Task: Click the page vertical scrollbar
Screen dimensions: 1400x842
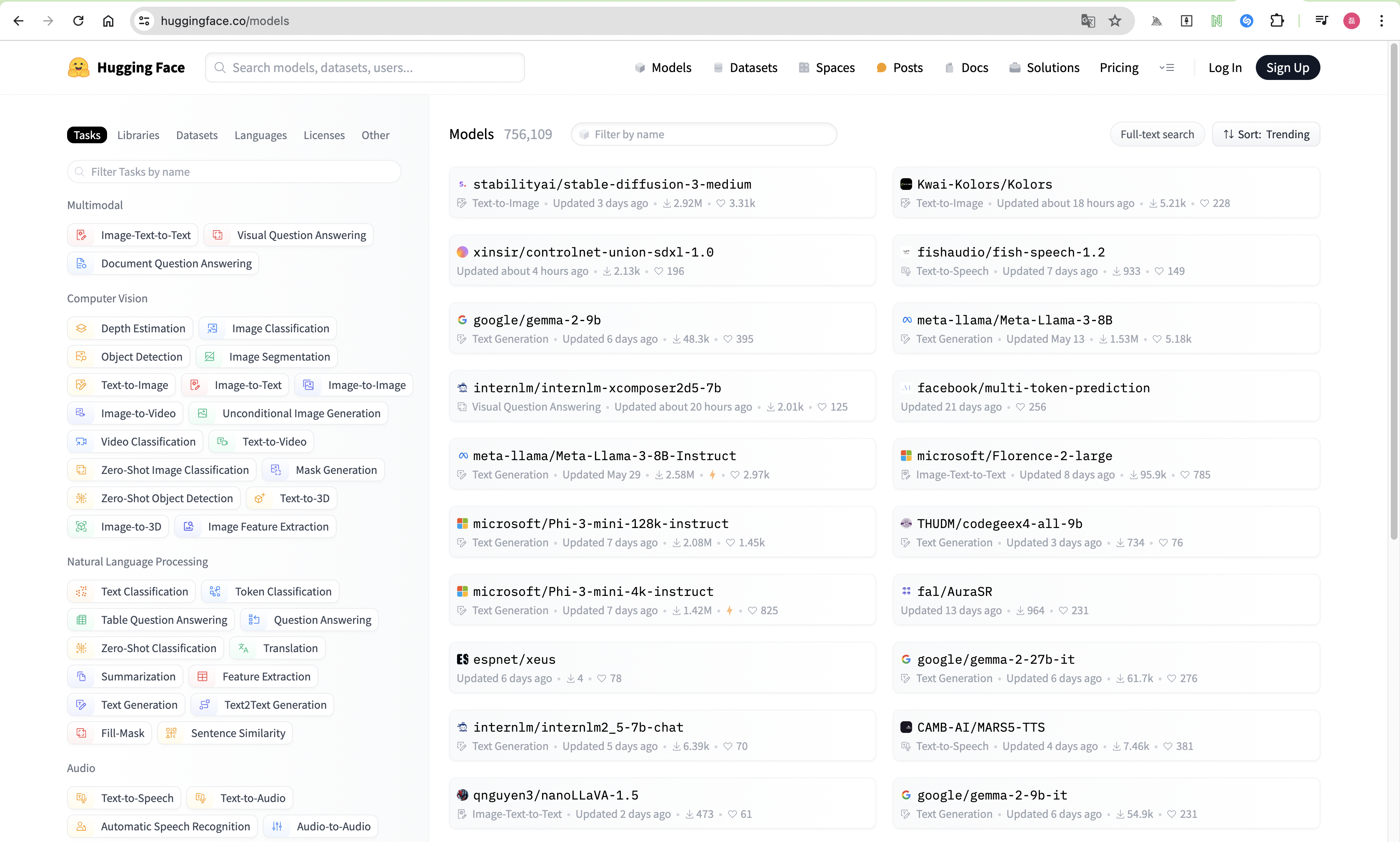Action: pyautogui.click(x=1394, y=292)
